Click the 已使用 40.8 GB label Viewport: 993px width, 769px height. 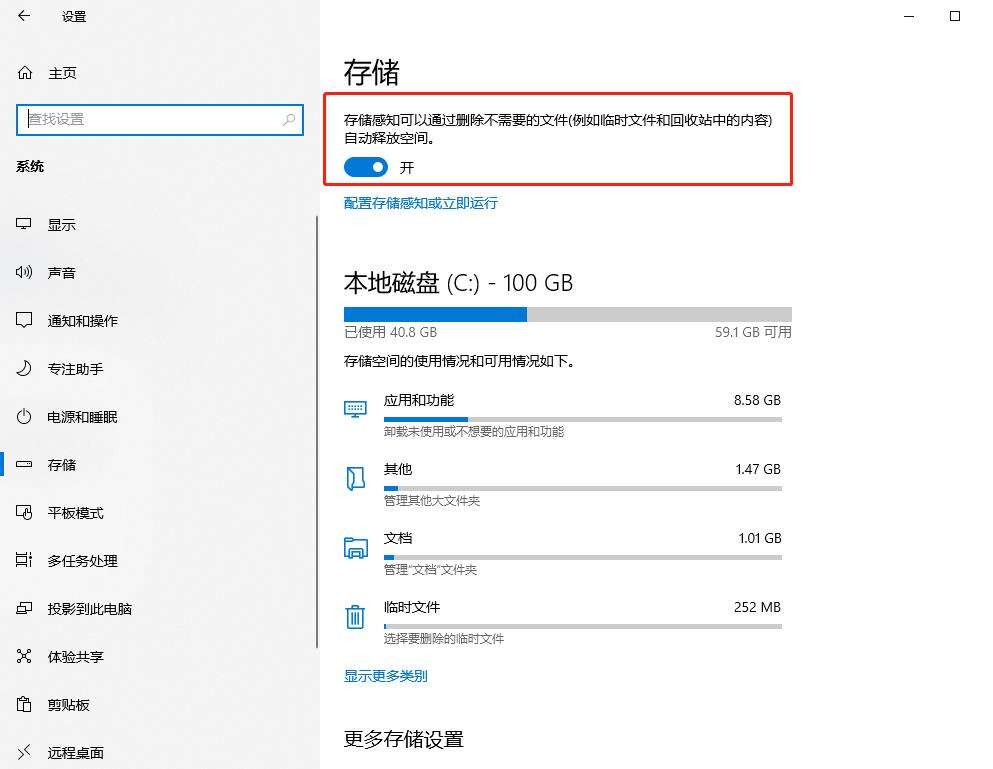point(391,332)
